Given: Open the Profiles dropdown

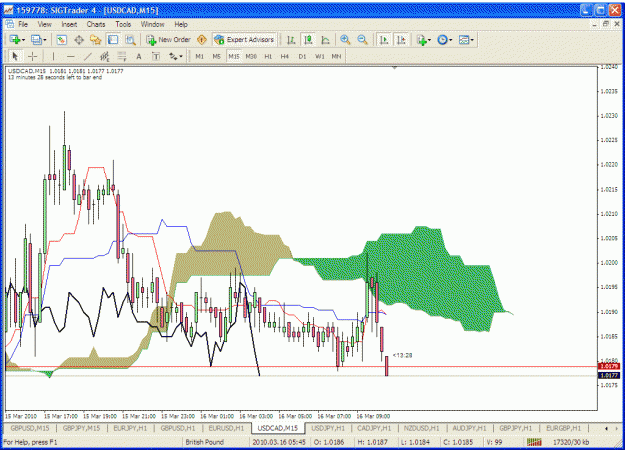Looking at the screenshot, I should [x=39, y=40].
